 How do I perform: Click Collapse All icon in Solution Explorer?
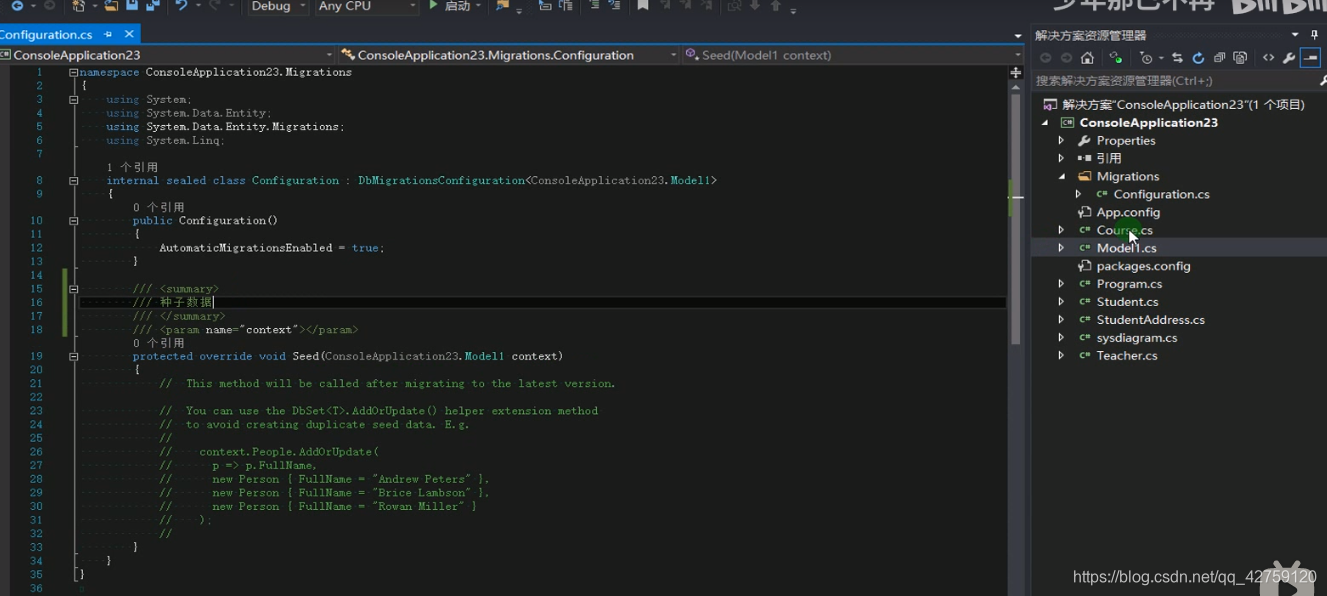click(x=1219, y=58)
